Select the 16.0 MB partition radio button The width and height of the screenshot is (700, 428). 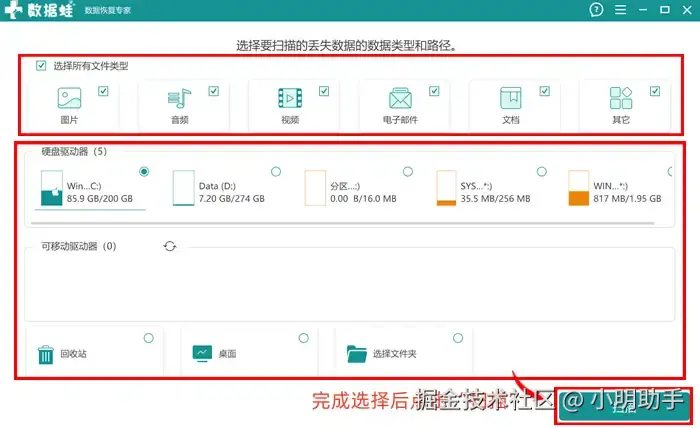coord(408,171)
